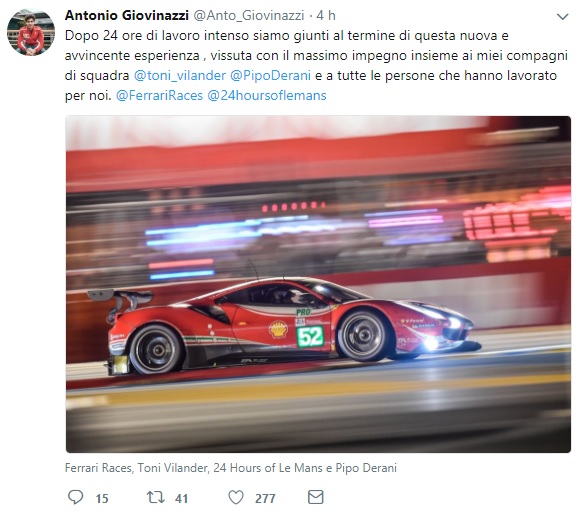Click the reply speech bubble icon
The image size is (582, 515).
[76, 497]
